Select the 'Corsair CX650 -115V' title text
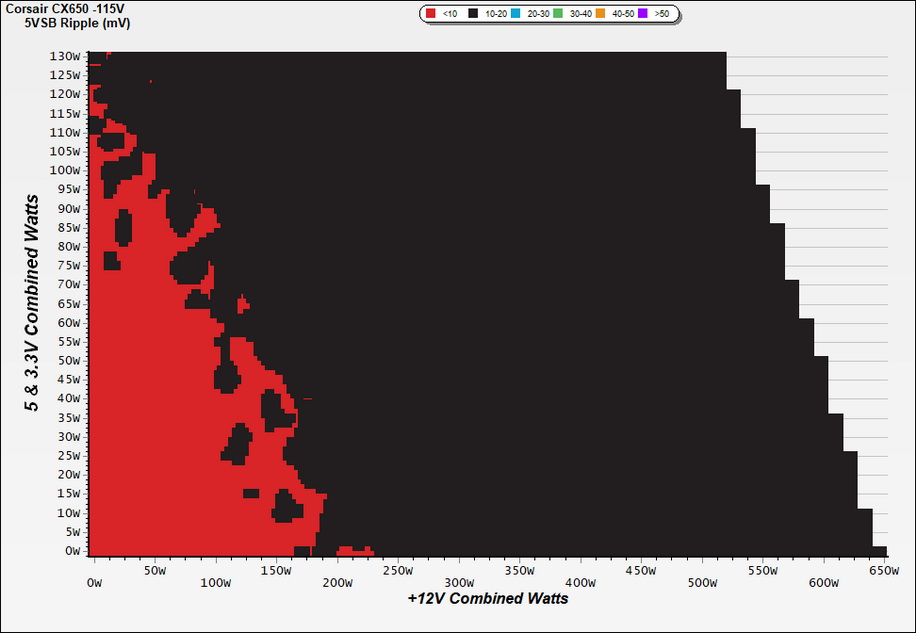916x633 pixels. point(65,9)
